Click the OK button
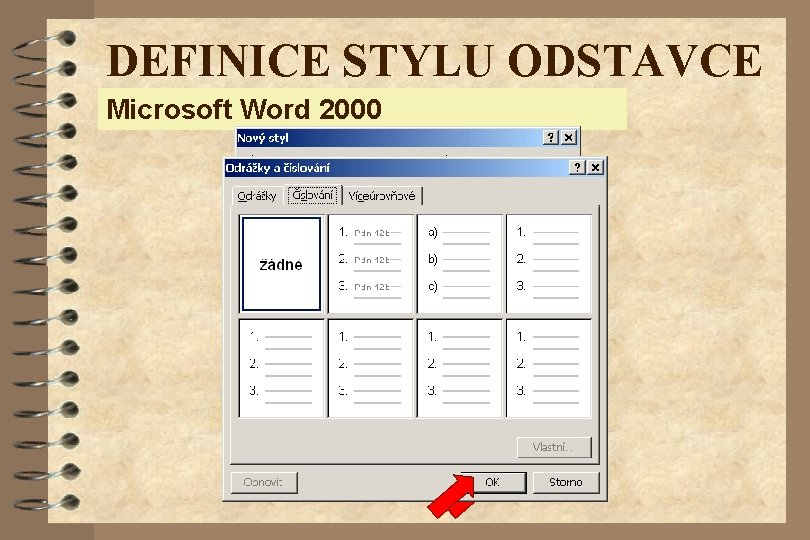Viewport: 810px width, 540px height. (493, 482)
